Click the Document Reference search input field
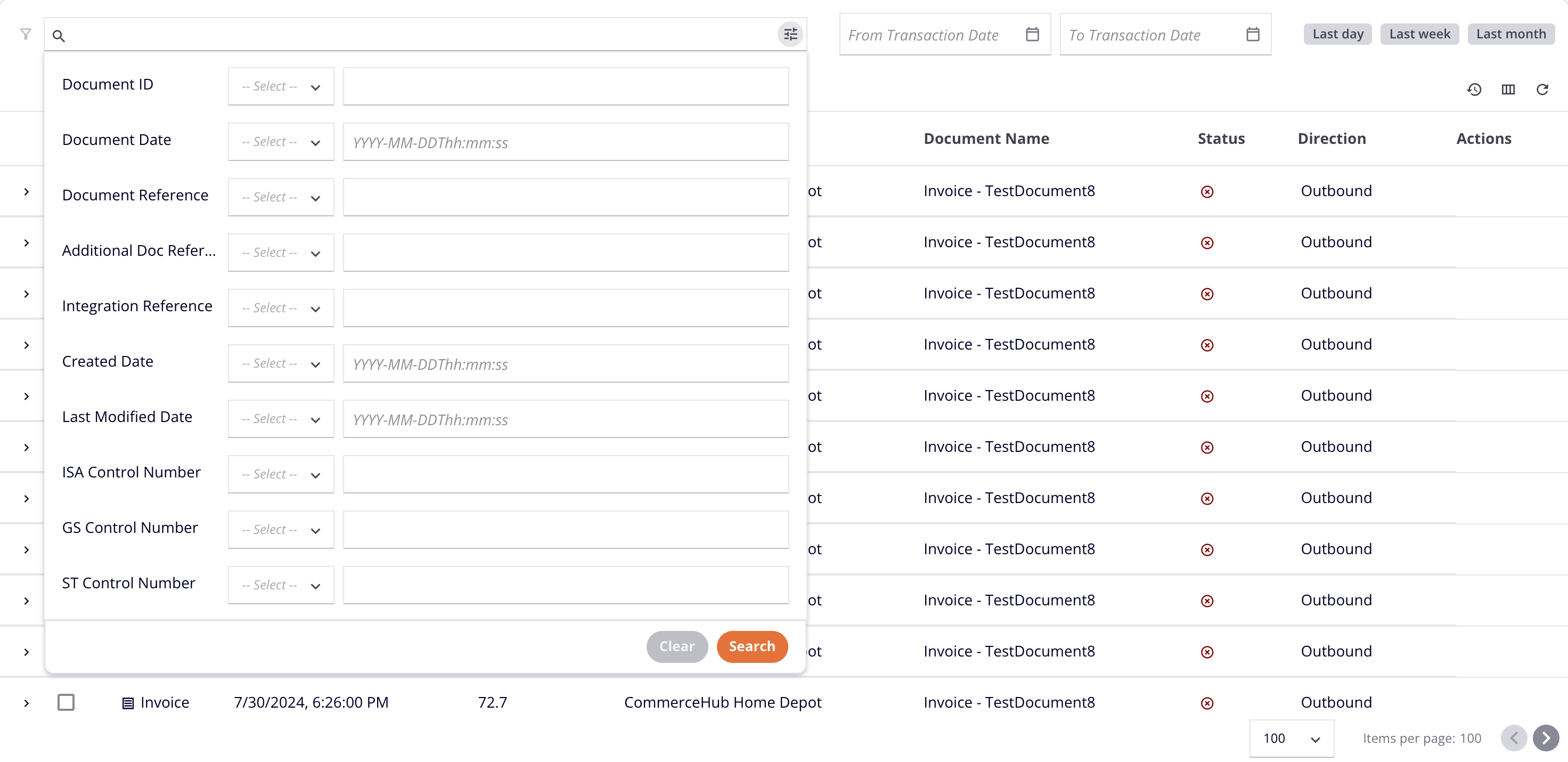The width and height of the screenshot is (1568, 762). click(566, 197)
